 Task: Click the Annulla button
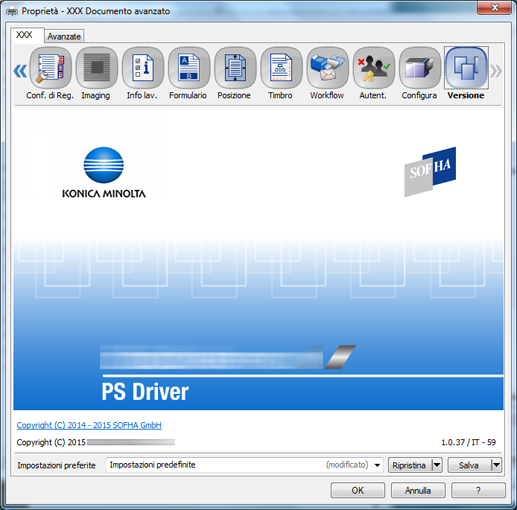(x=418, y=490)
